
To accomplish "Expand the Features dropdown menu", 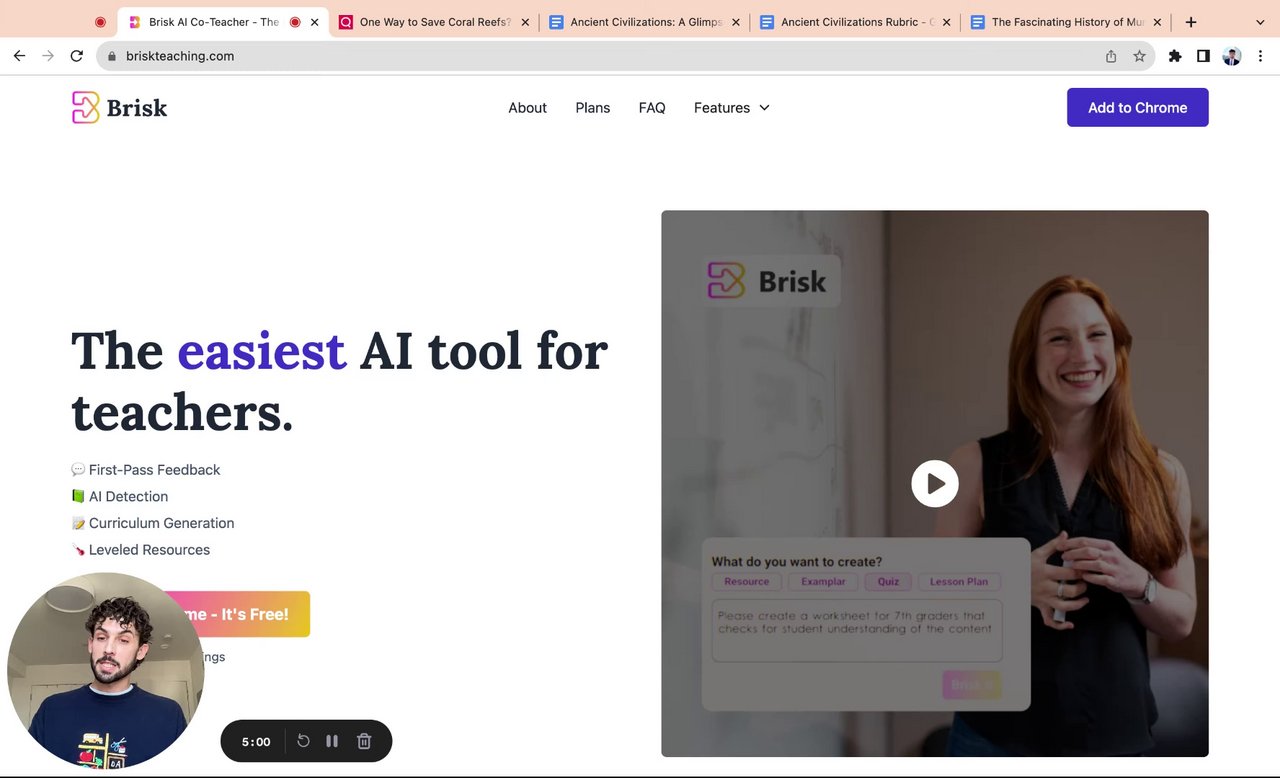I will click(x=732, y=108).
